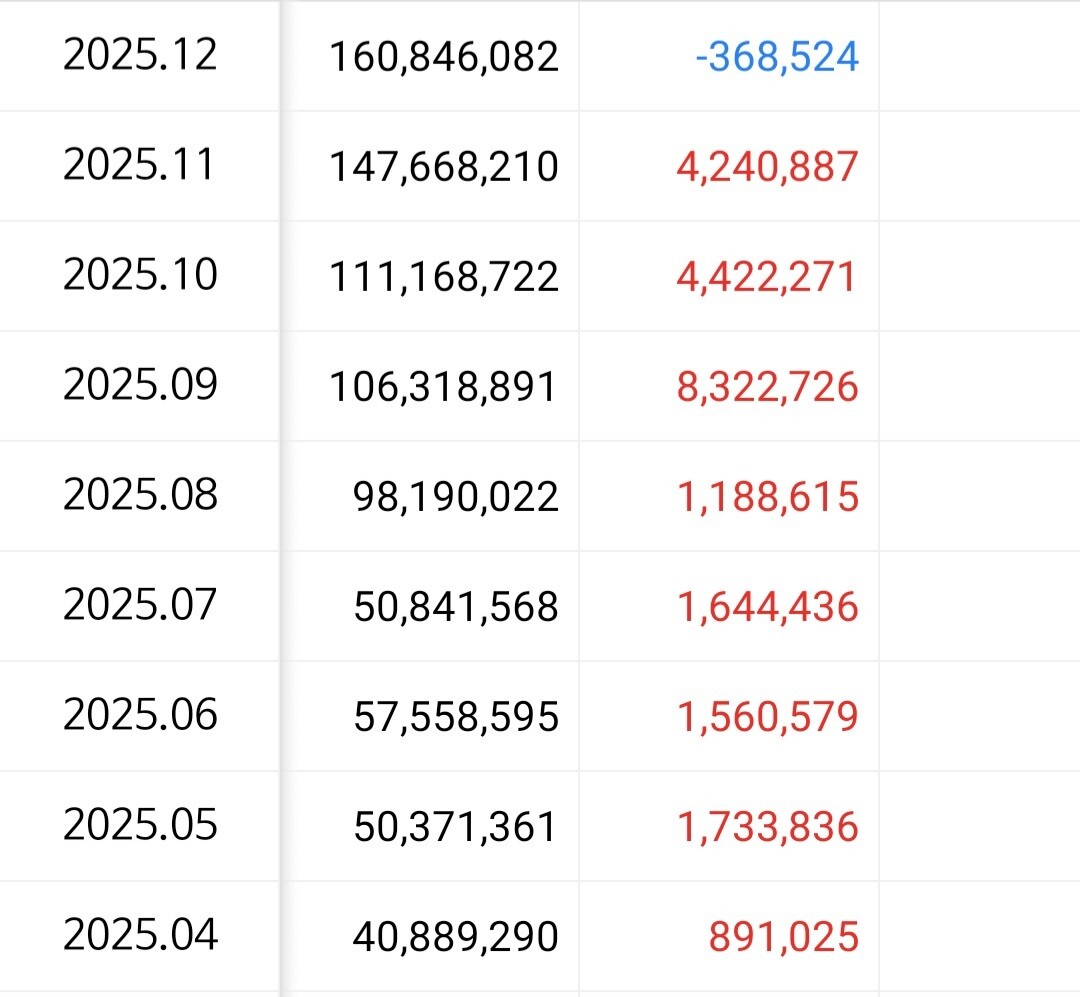Click the 147,668,210 total value
The width and height of the screenshot is (1080, 997).
point(444,167)
